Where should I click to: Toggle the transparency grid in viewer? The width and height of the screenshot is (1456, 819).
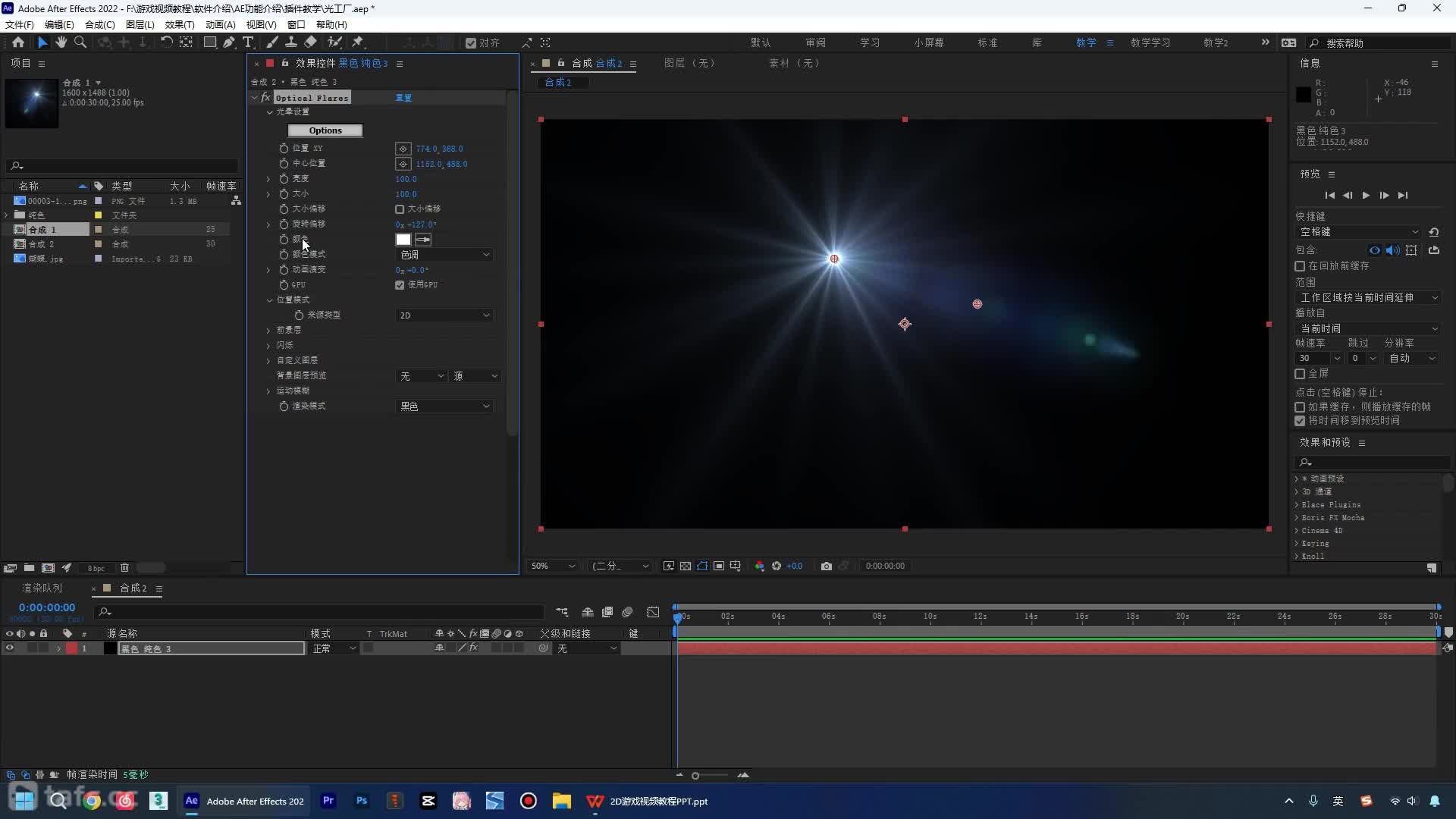686,566
